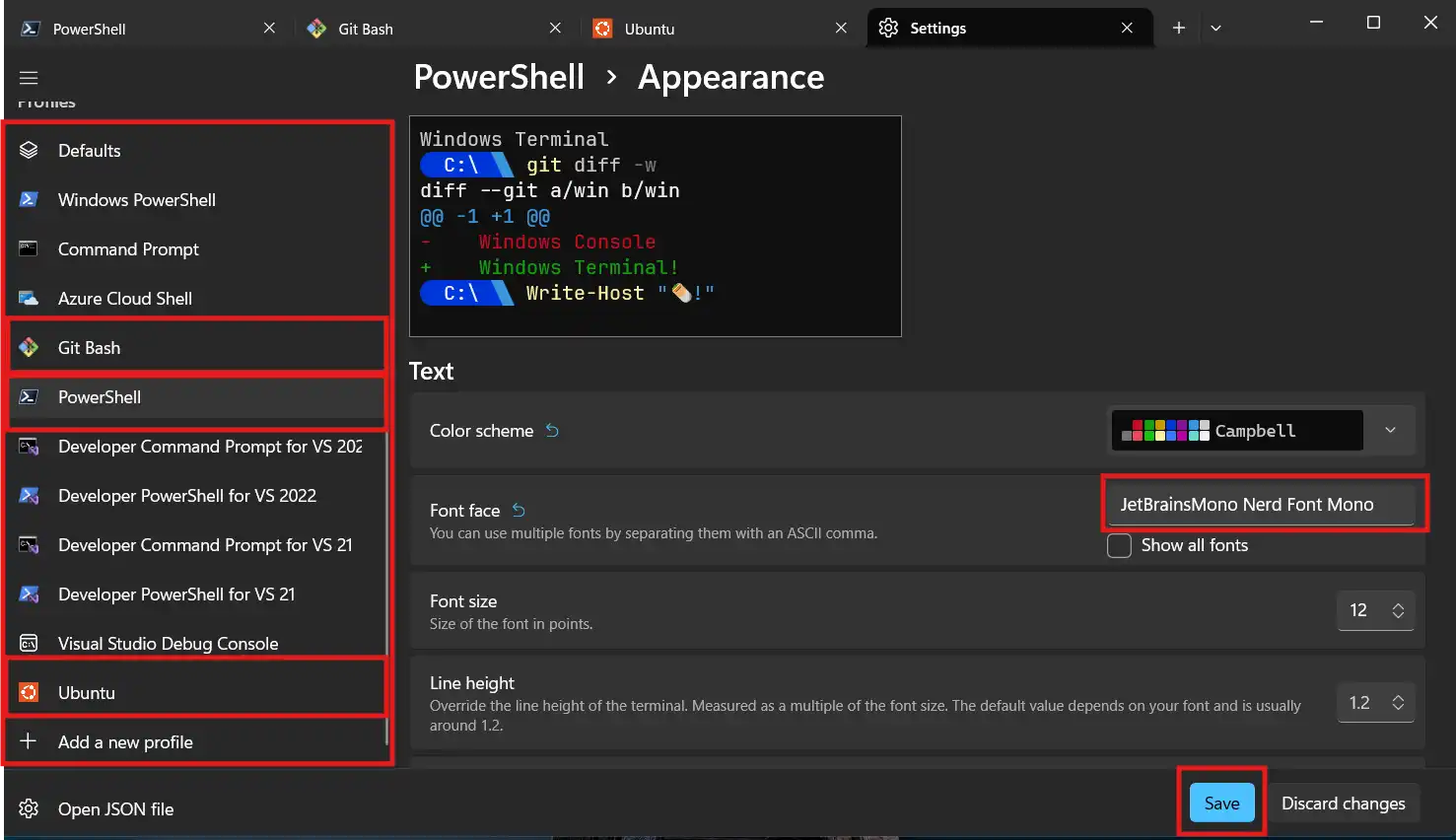Select the Defaults profile entry
This screenshot has height=840, width=1456.
(x=197, y=150)
